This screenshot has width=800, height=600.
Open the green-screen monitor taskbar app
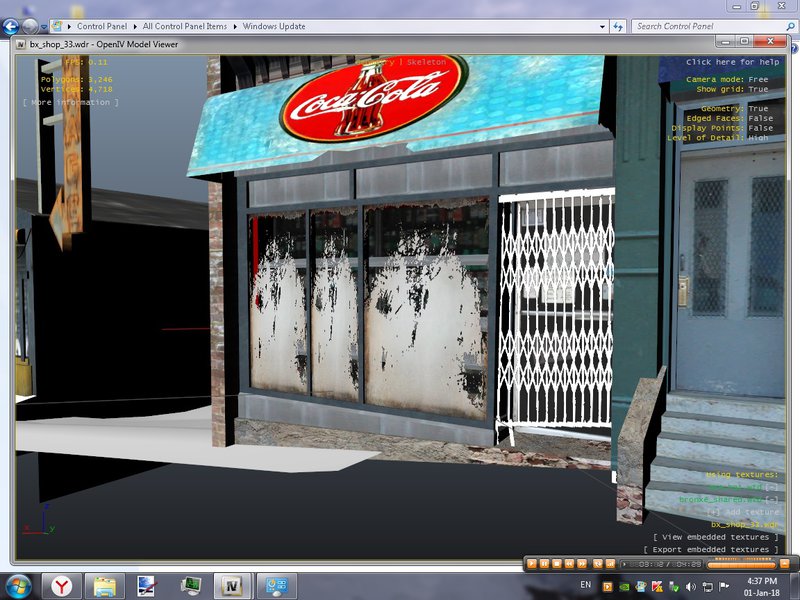(x=190, y=586)
